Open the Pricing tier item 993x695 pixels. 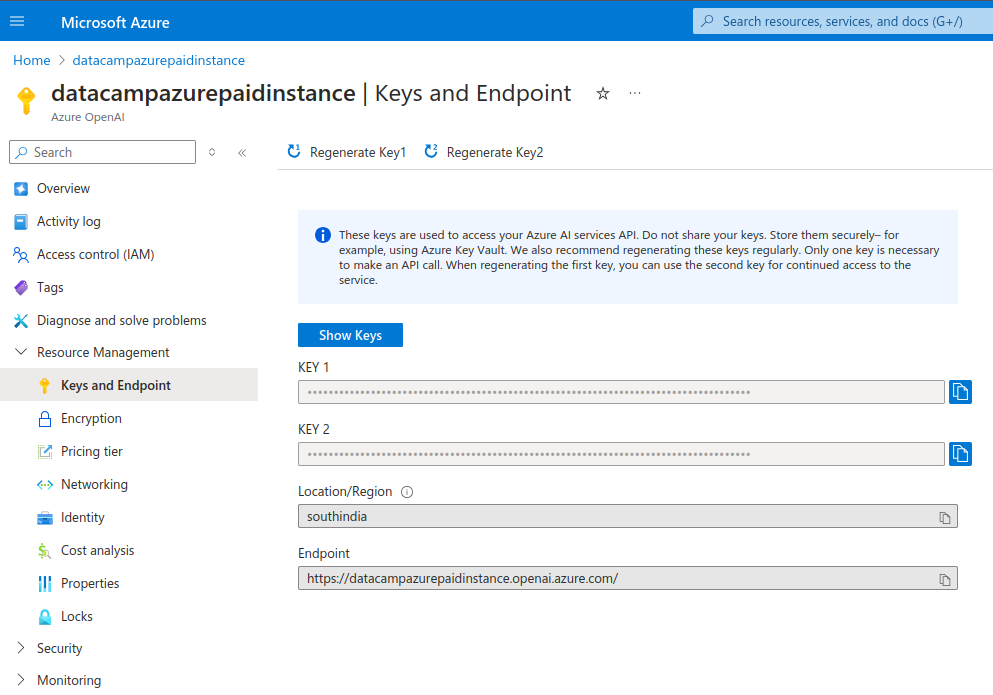coord(92,451)
